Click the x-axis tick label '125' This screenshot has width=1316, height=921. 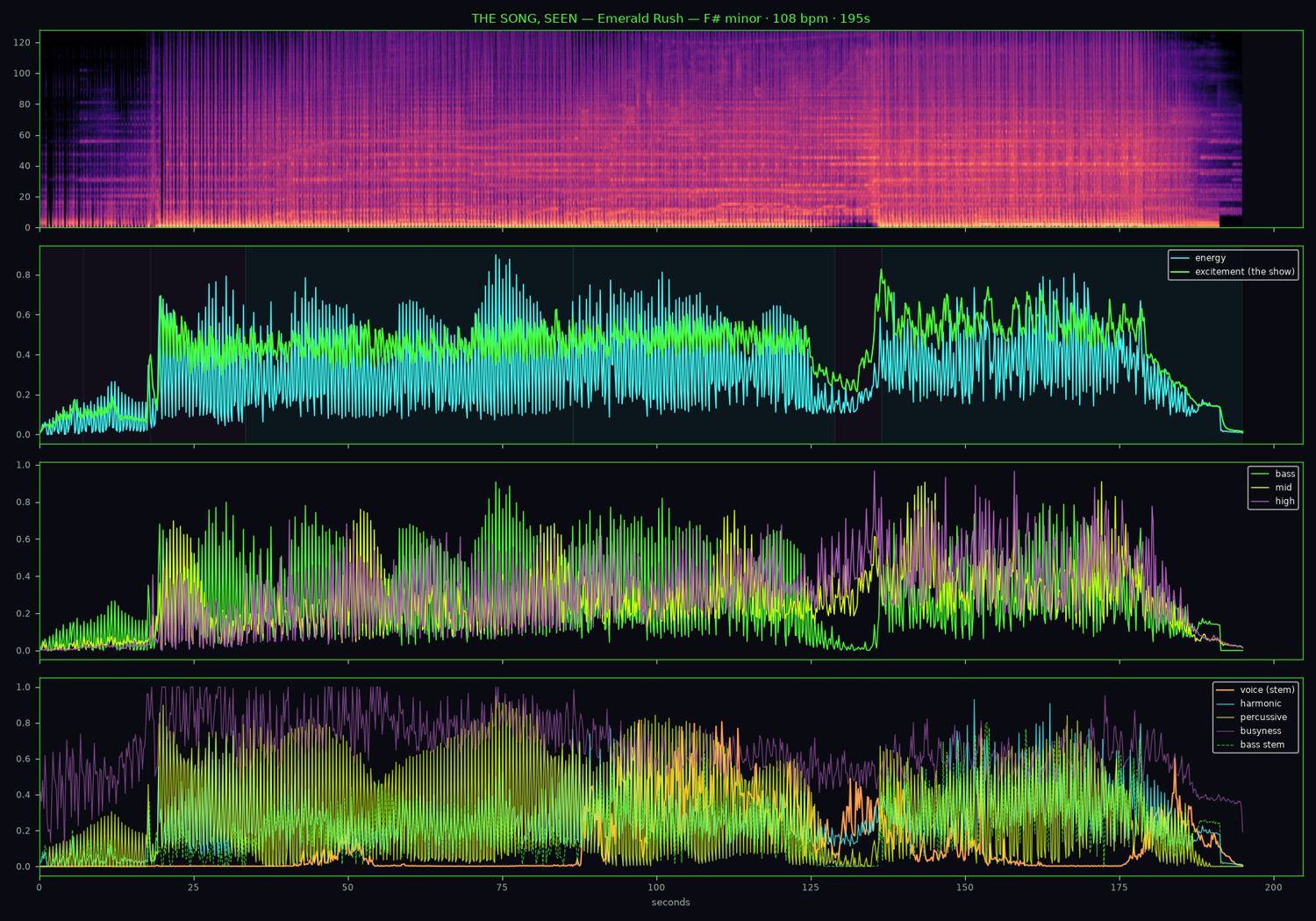tap(811, 888)
